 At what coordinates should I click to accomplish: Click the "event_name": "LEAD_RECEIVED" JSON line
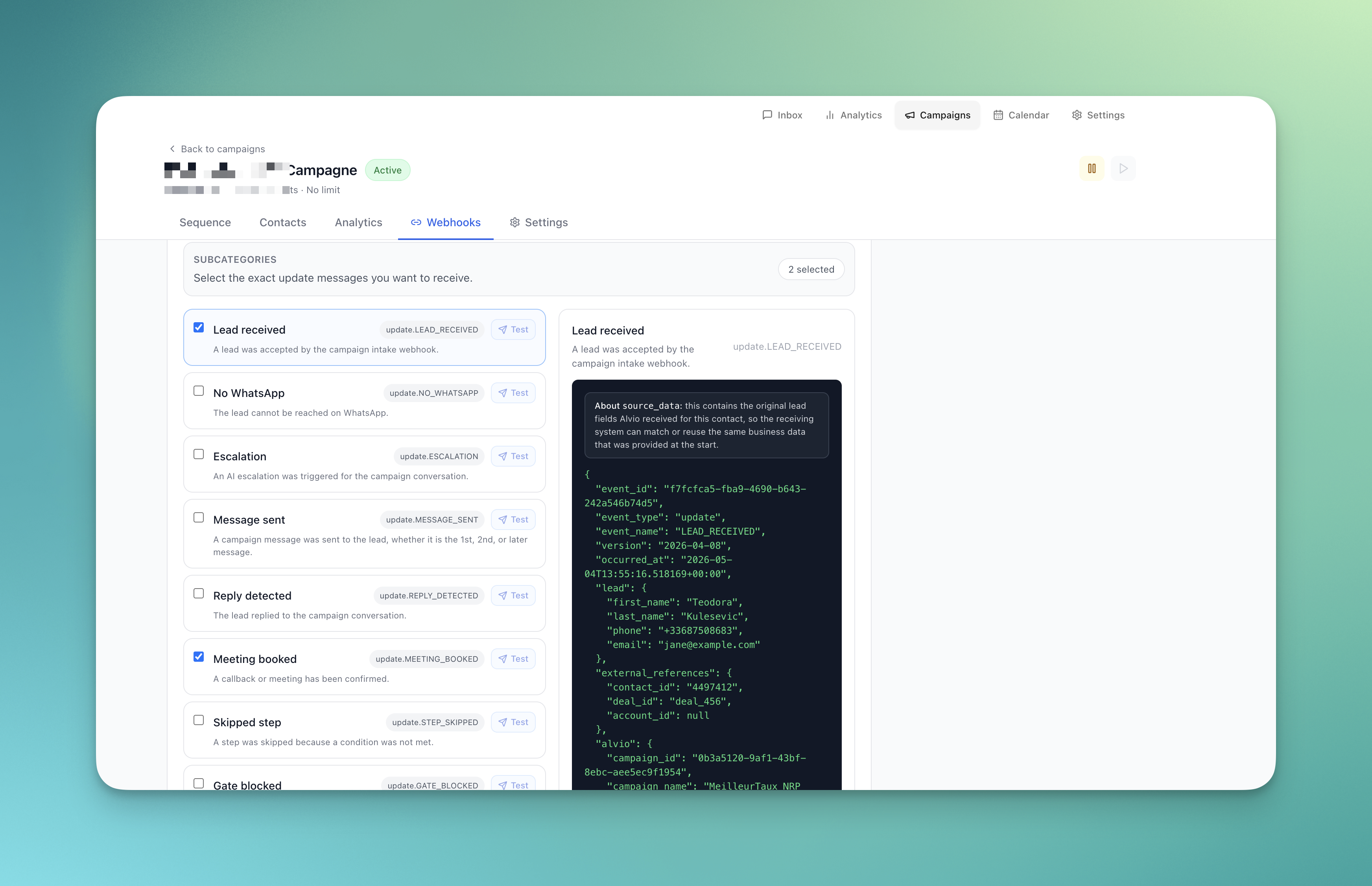(680, 532)
